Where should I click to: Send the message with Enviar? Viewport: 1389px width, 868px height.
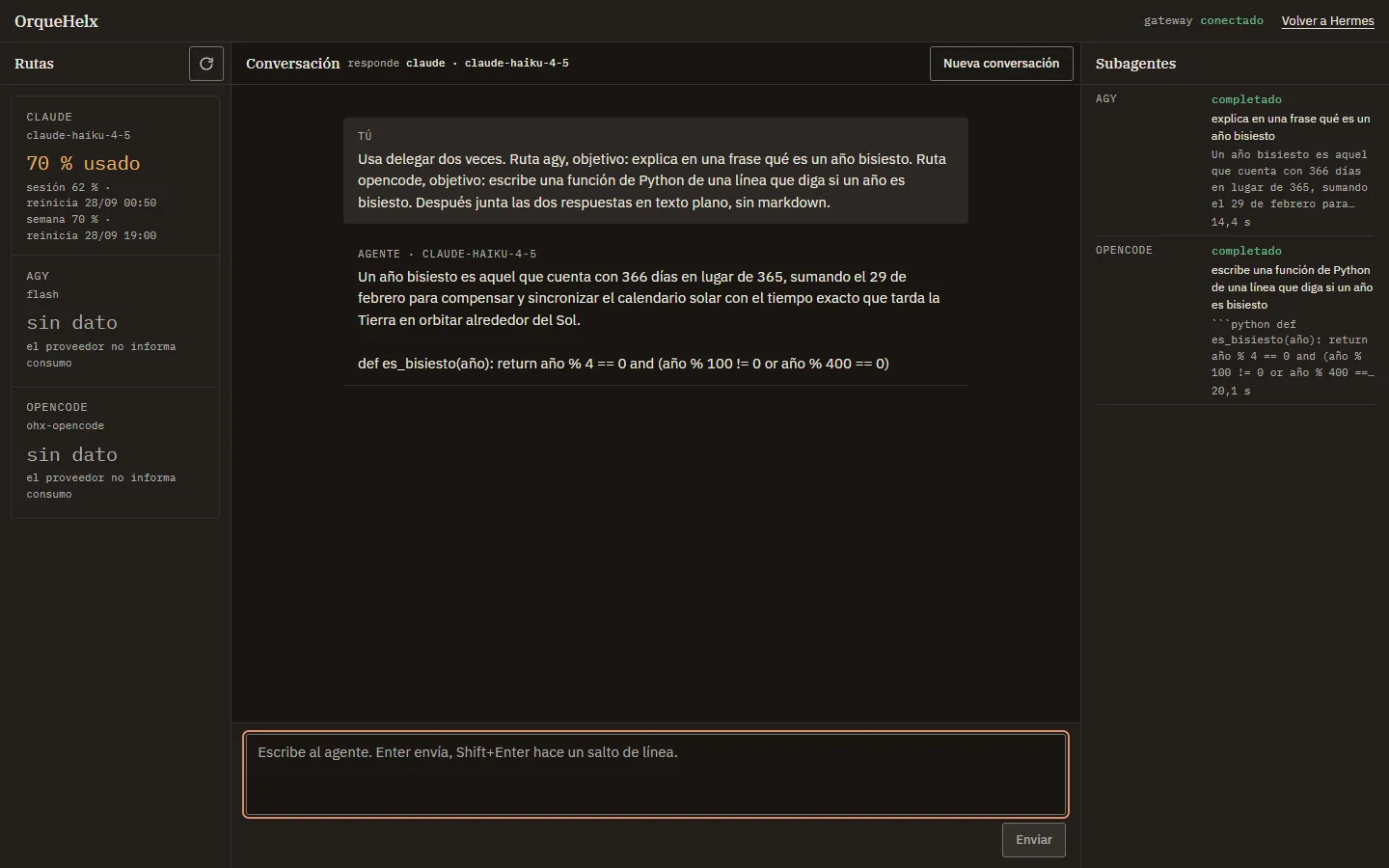tap(1034, 840)
